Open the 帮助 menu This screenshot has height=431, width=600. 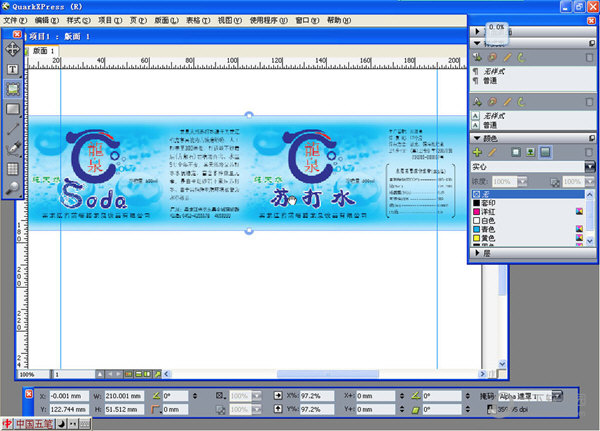coord(335,19)
